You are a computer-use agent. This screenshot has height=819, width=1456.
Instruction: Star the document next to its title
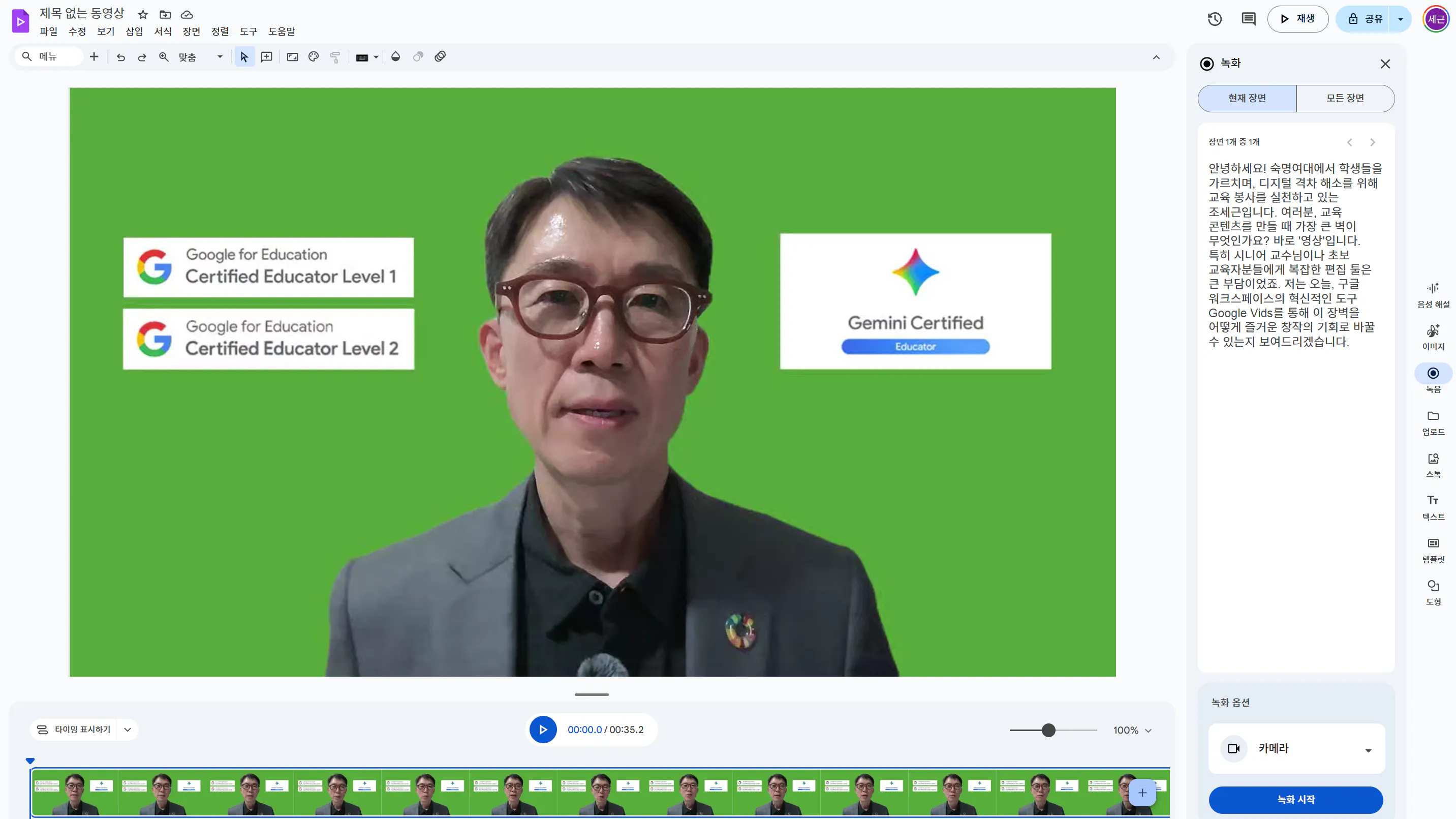(x=142, y=15)
